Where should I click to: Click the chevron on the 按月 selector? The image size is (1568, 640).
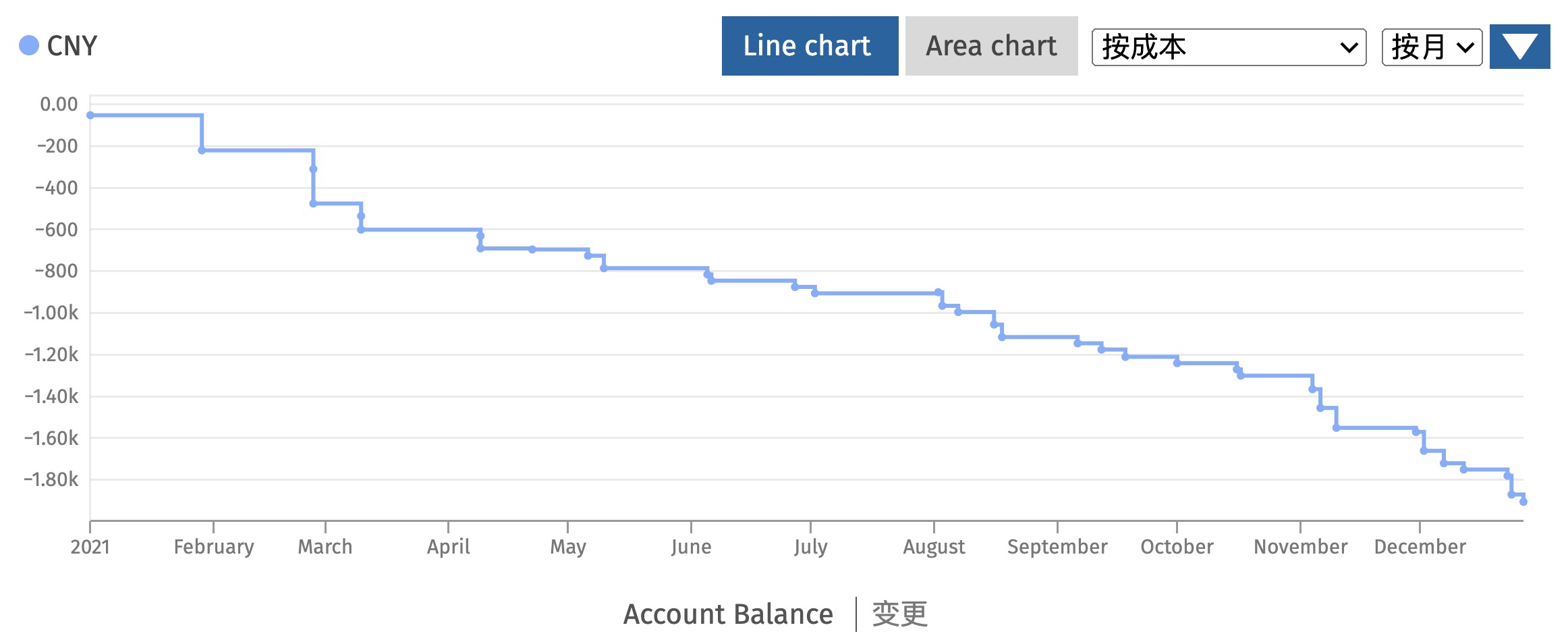tap(1465, 47)
